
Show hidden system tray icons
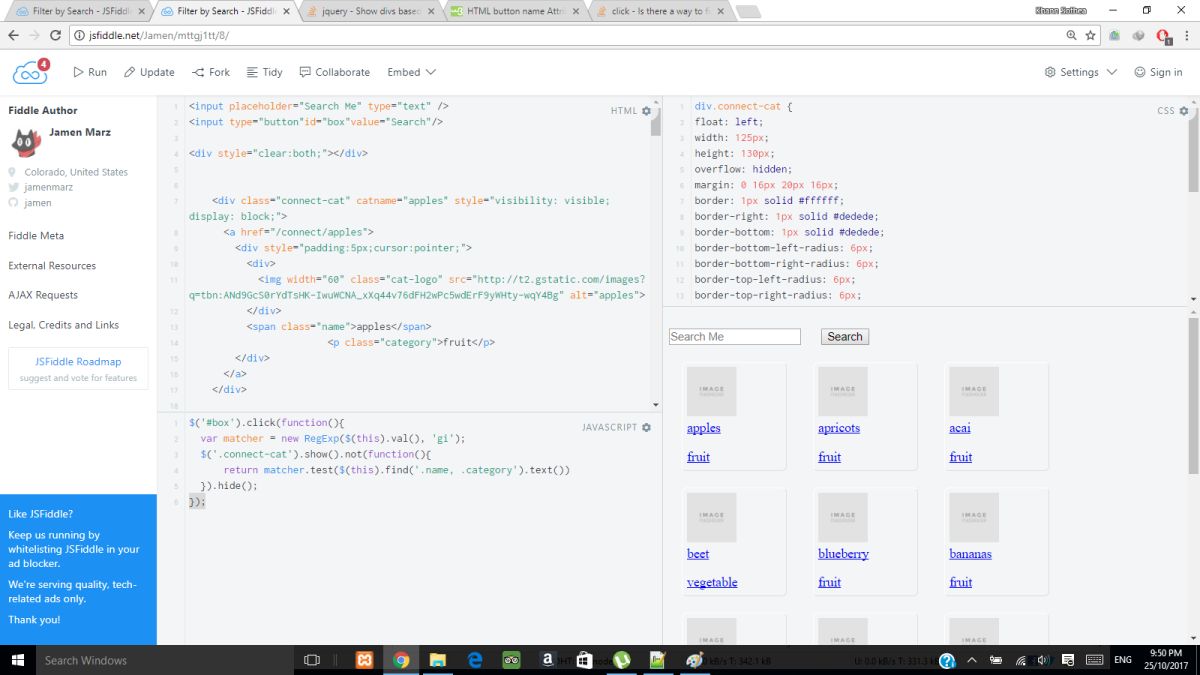pyautogui.click(x=974, y=660)
